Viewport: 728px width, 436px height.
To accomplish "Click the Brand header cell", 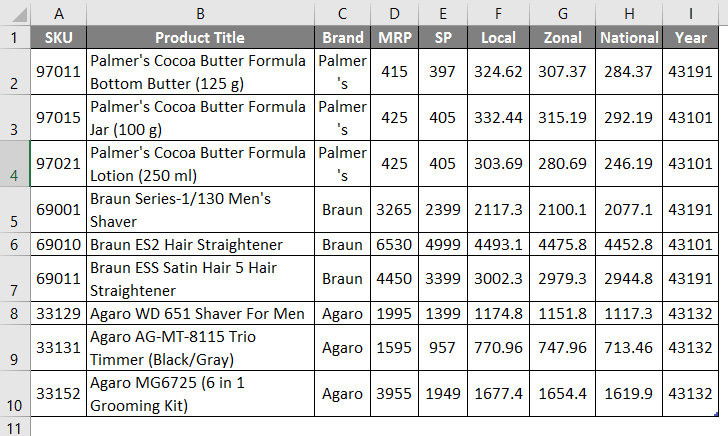I will click(x=343, y=38).
